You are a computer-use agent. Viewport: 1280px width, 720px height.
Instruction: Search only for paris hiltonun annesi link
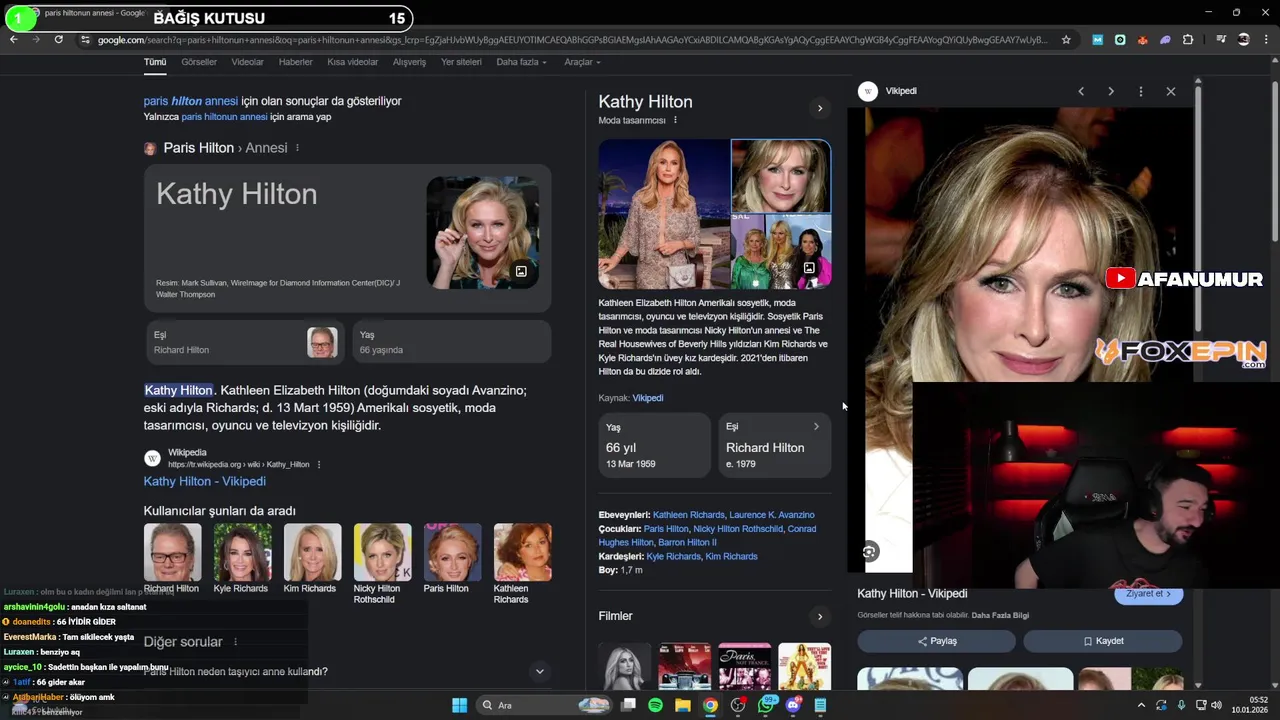[224, 117]
